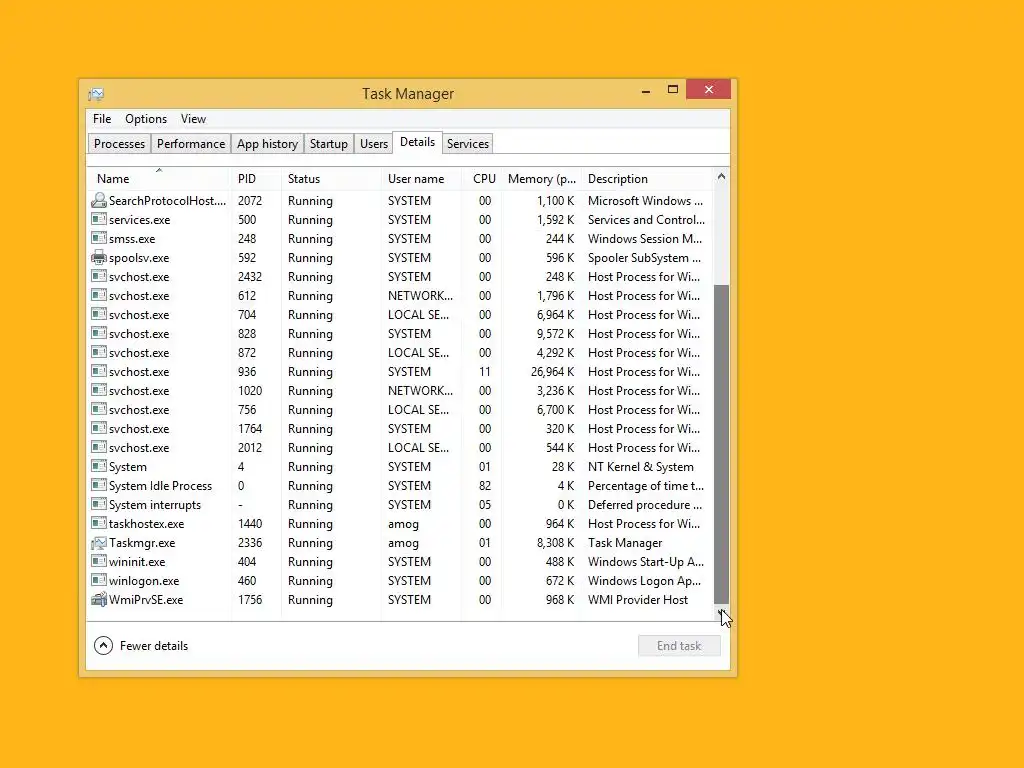Click the taskhostex.exe process icon
Screen dimensions: 1024x768
click(99, 524)
